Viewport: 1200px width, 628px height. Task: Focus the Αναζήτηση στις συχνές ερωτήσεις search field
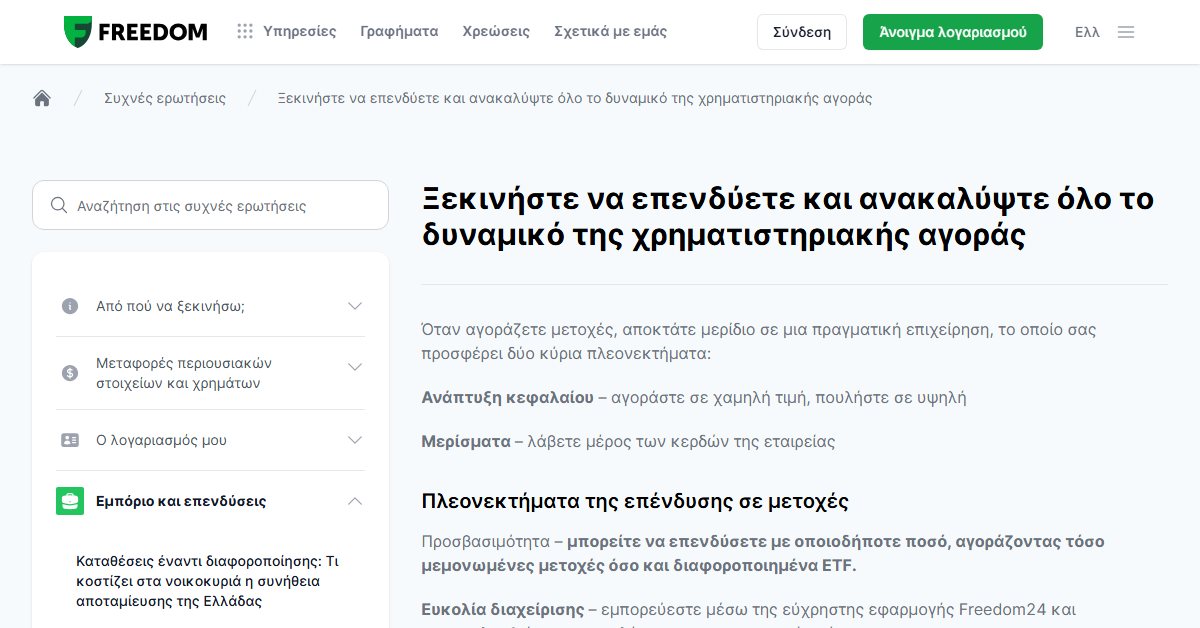210,205
